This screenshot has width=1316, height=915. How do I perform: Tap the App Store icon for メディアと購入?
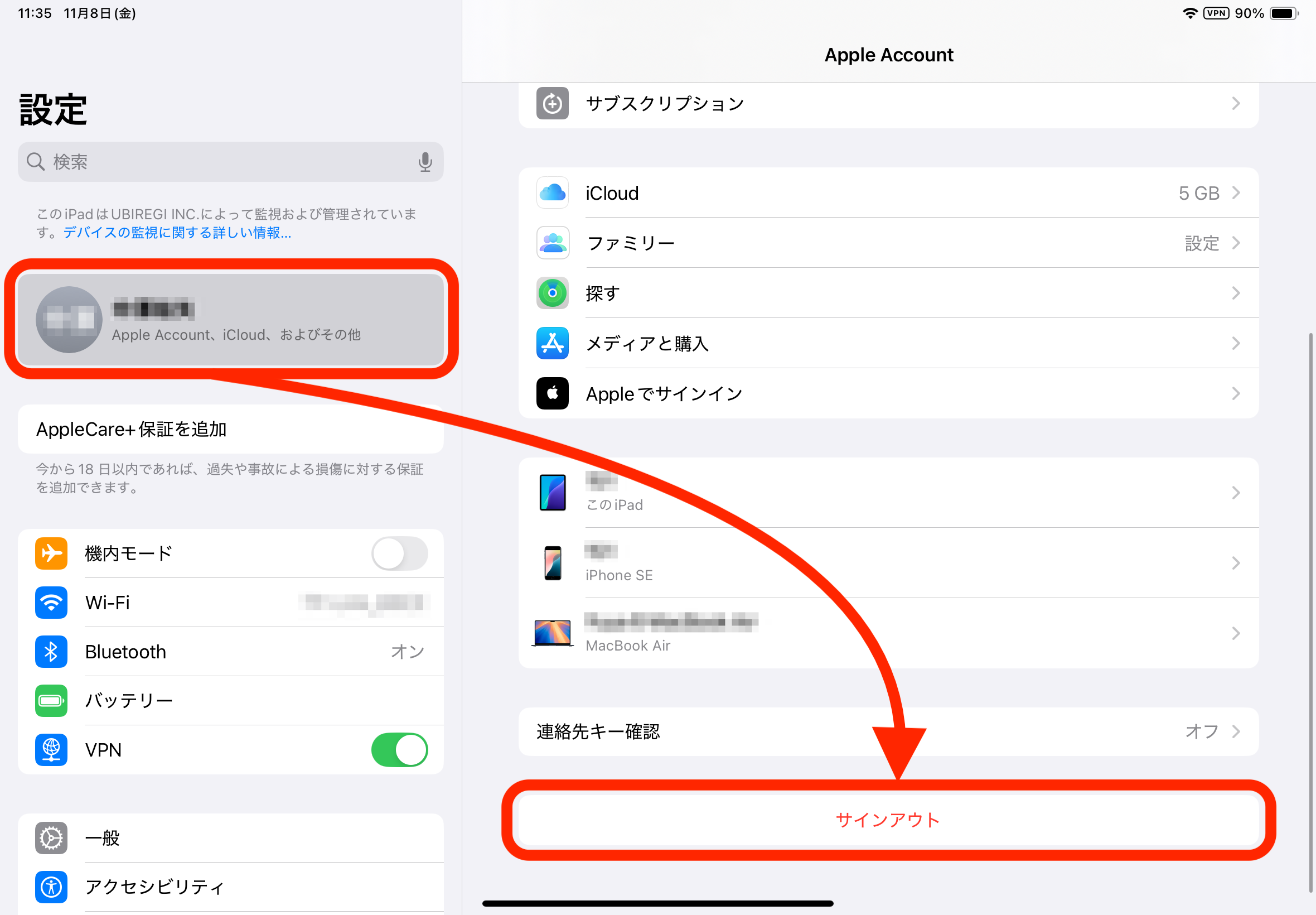click(x=552, y=344)
